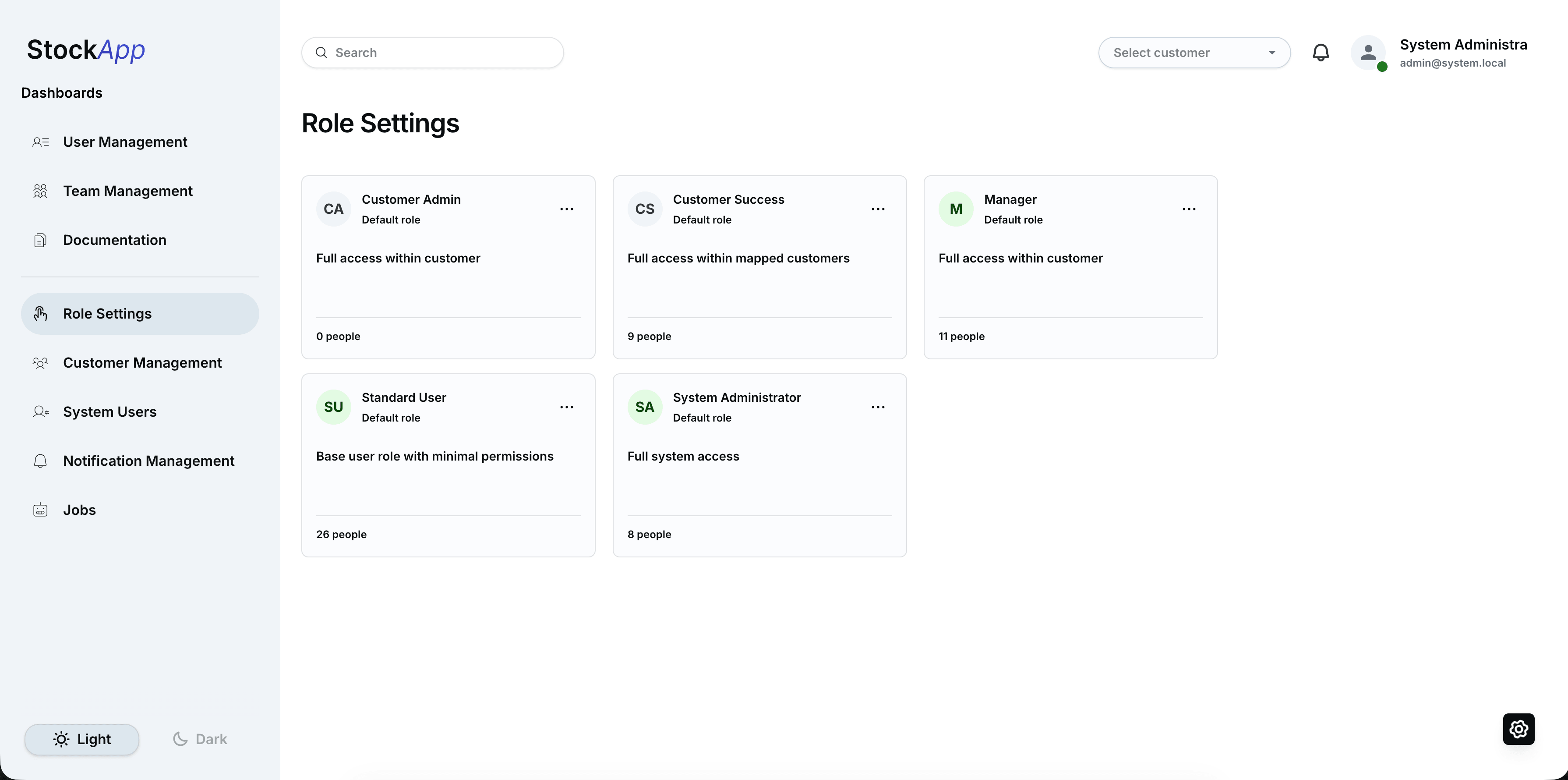
Task: Click the User Management sidebar icon
Action: 40,142
